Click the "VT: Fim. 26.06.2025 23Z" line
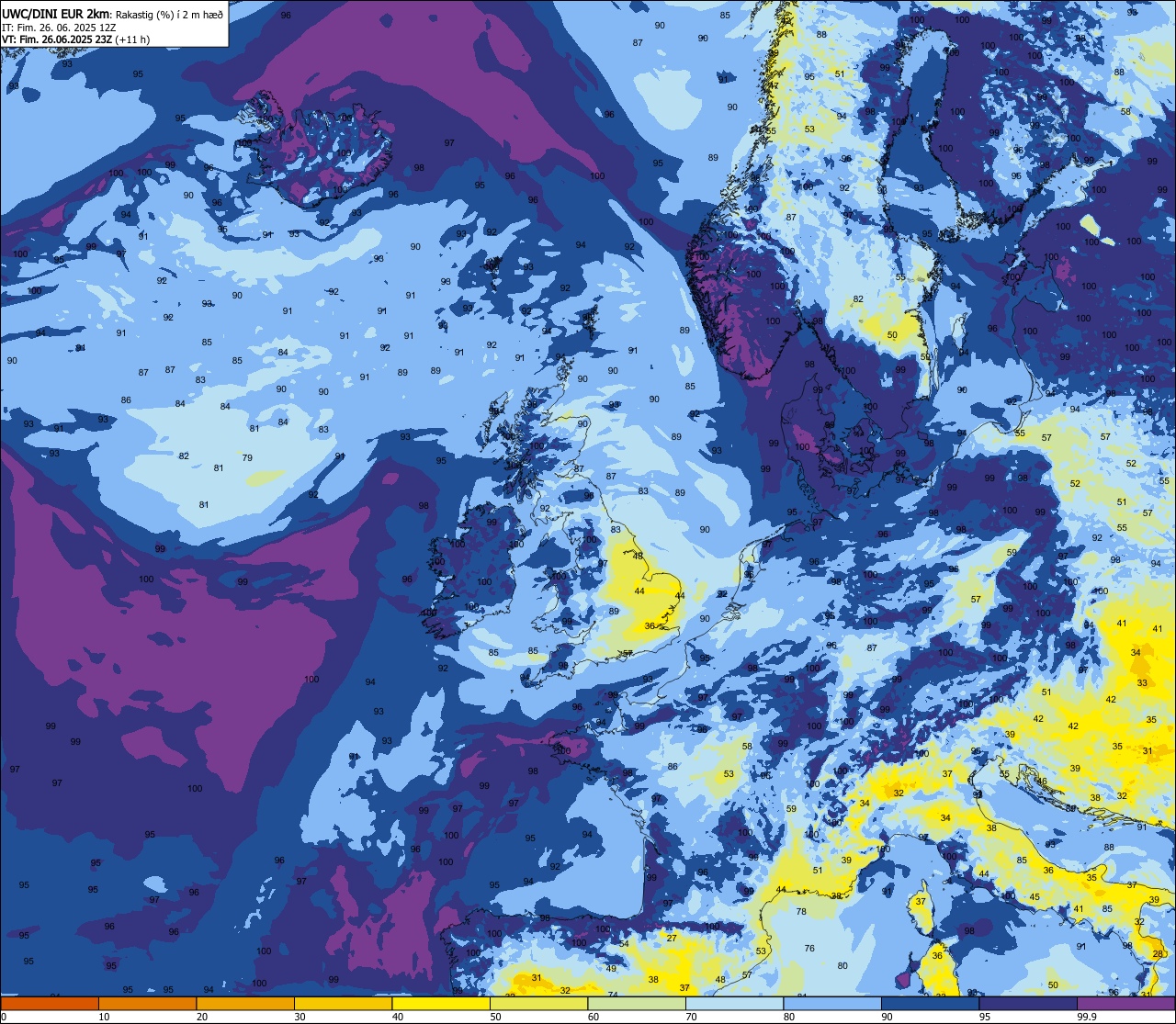 (57, 39)
